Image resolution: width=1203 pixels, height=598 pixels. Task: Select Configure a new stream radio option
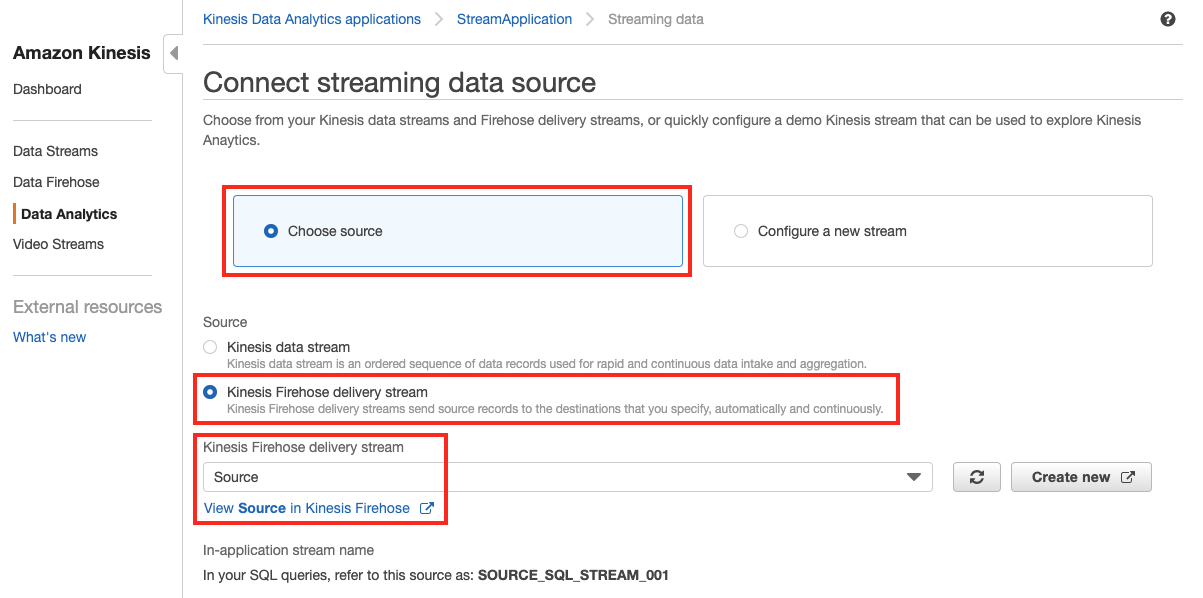[741, 231]
